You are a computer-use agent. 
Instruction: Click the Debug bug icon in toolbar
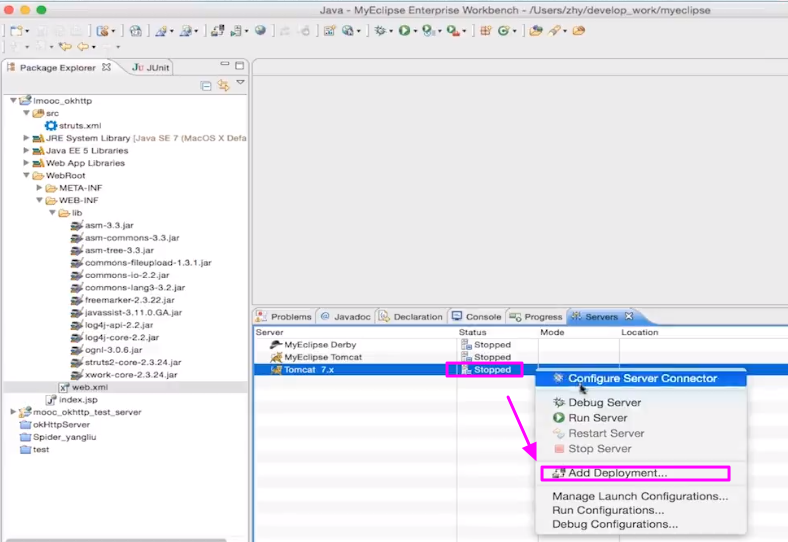point(380,31)
